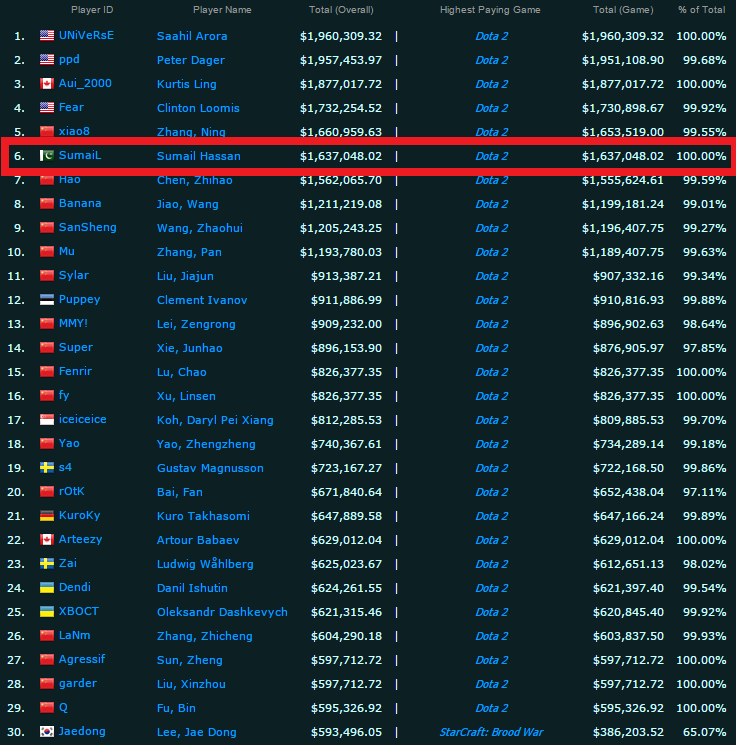Click the Total (Game) column header
This screenshot has height=745, width=736.
click(623, 10)
